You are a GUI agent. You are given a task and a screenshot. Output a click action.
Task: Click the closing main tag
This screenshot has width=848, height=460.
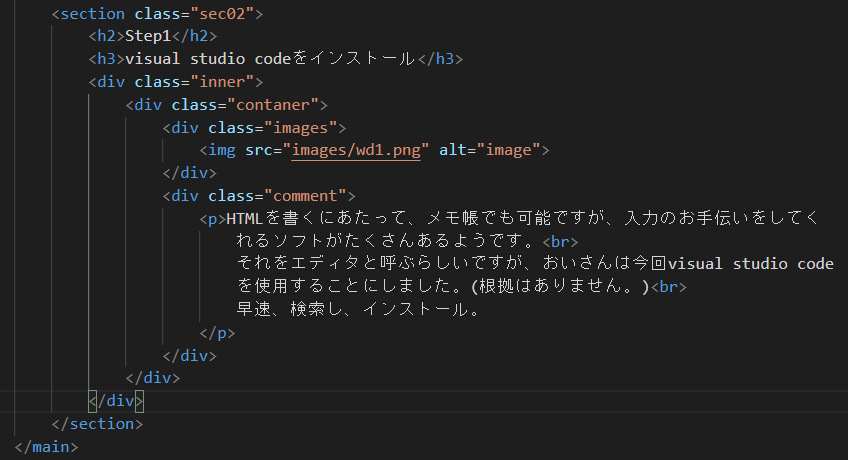[x=47, y=447]
